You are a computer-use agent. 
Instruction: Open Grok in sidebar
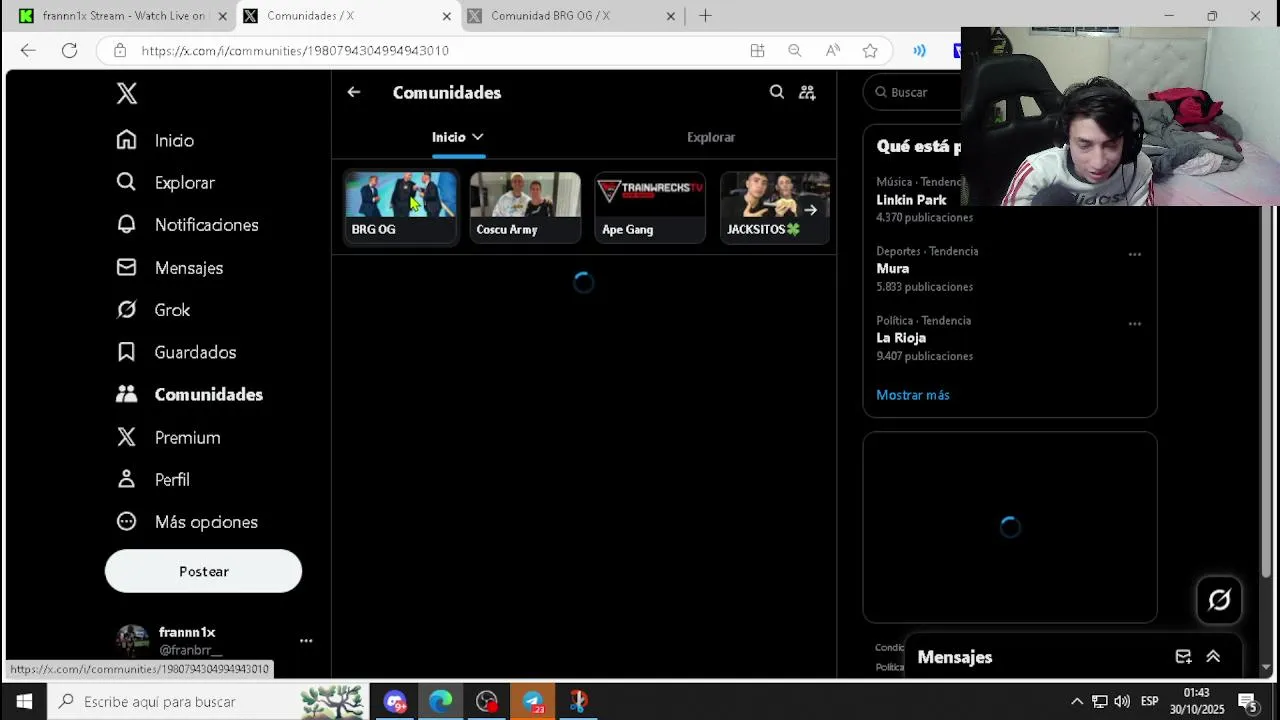click(x=153, y=310)
